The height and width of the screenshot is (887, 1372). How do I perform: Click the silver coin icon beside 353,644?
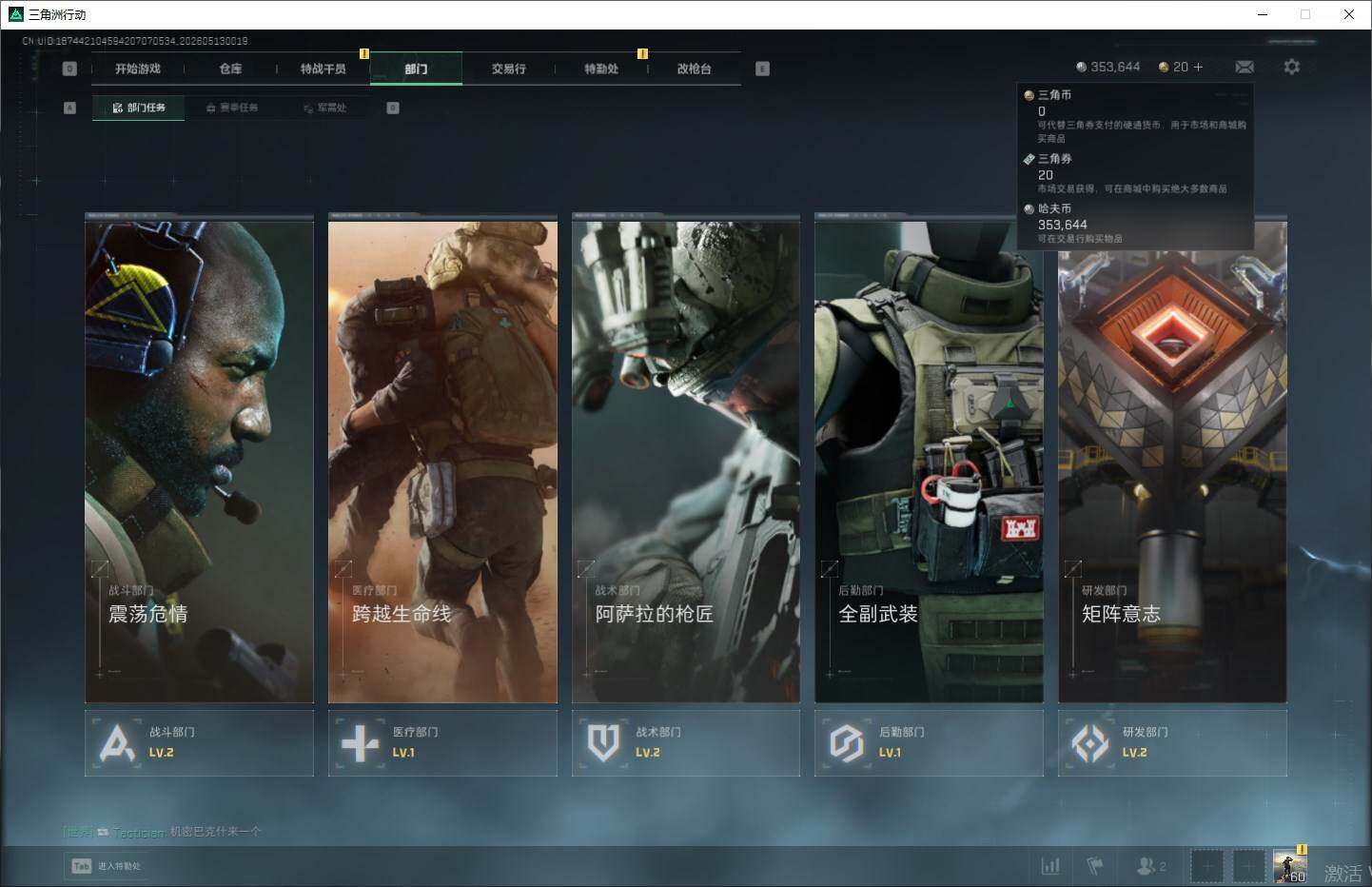(x=1081, y=67)
